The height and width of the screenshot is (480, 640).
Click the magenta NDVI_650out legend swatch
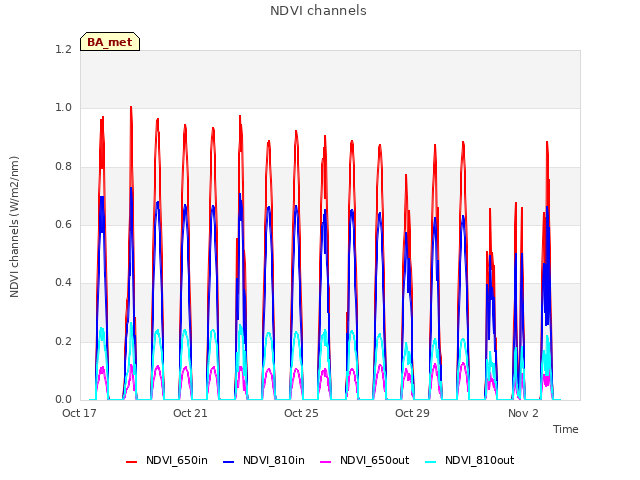coord(325,462)
